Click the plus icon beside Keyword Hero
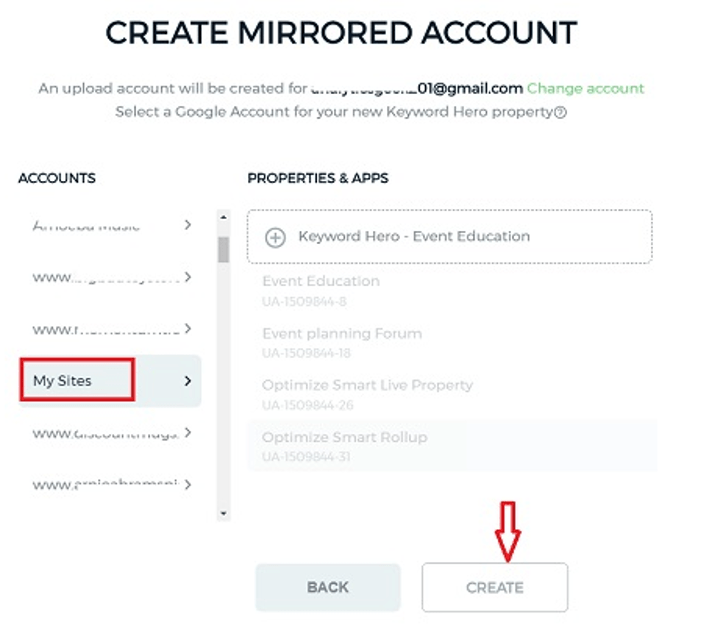Screen dimensions: 725x629 coord(275,237)
